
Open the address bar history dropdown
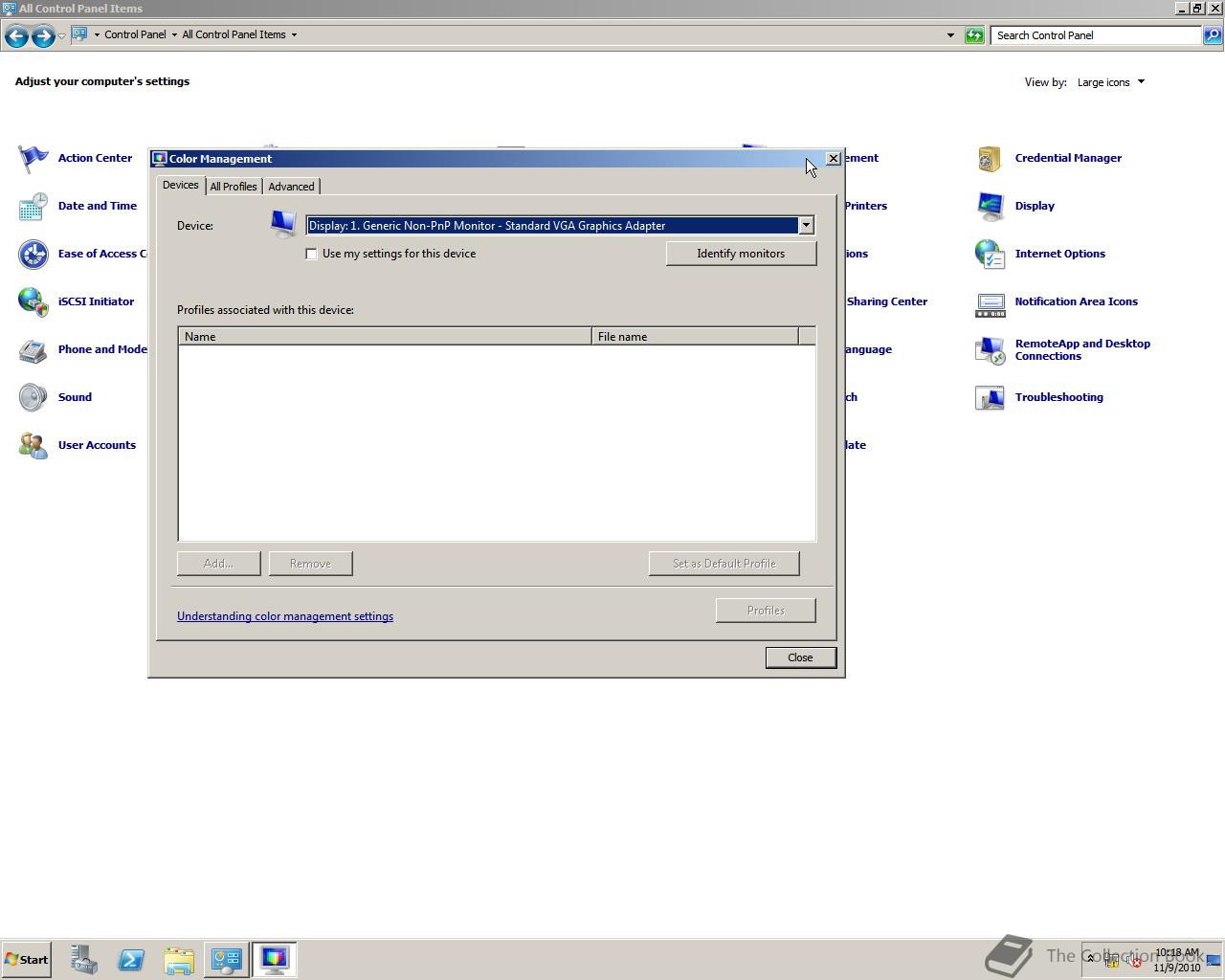click(x=950, y=35)
